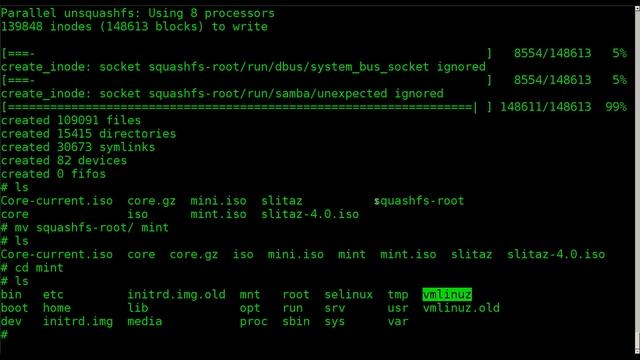The height and width of the screenshot is (360, 640).
Task: Select the squashfs-root directory name in ls output
Action: tap(419, 201)
